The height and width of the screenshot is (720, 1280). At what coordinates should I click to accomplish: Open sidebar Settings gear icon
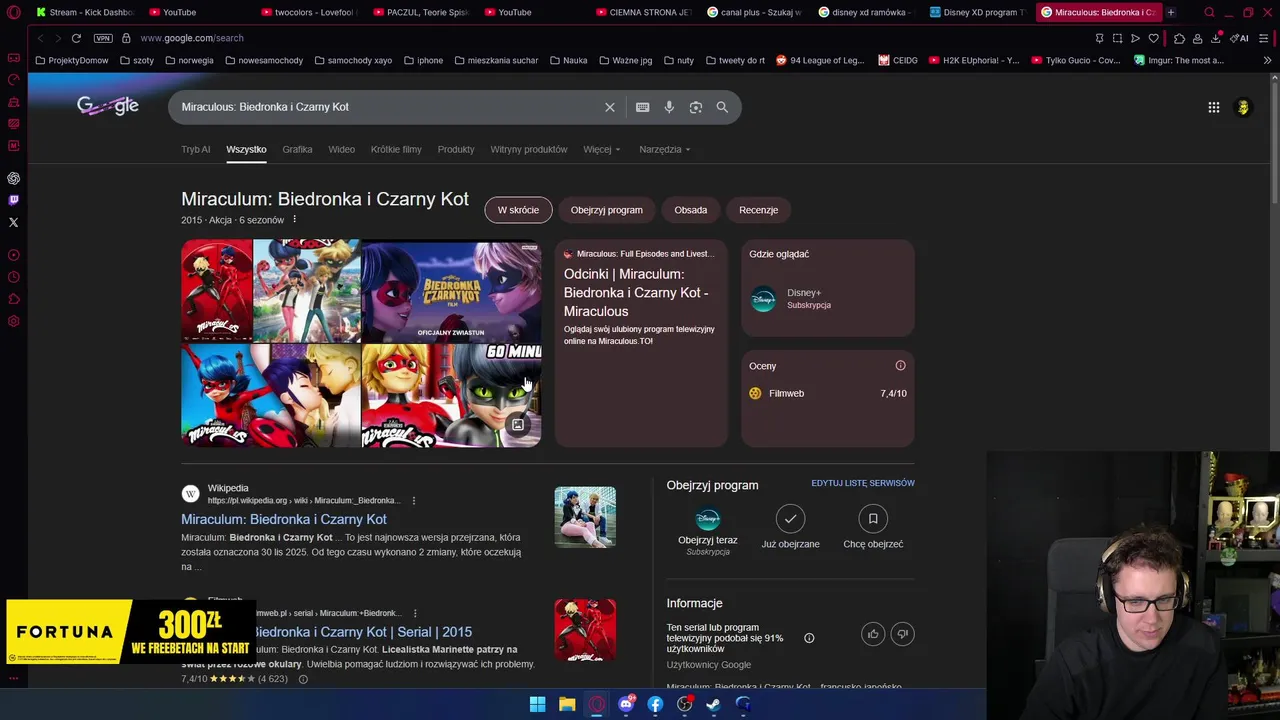(x=14, y=321)
